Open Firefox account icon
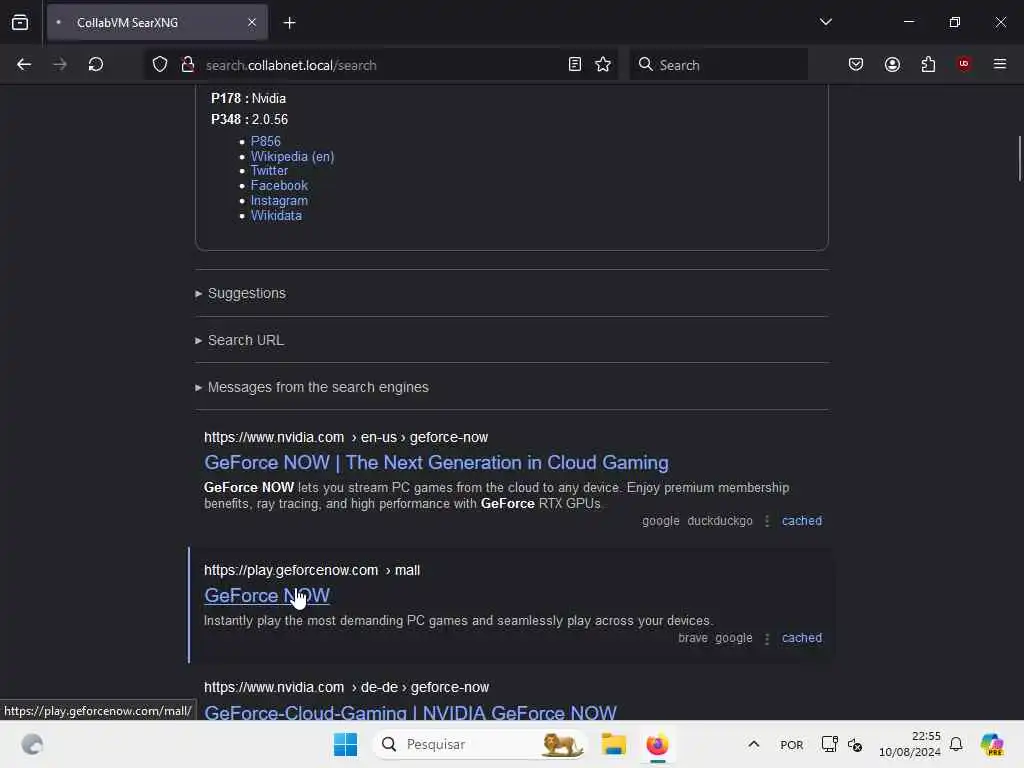Viewport: 1024px width, 768px height. point(892,64)
